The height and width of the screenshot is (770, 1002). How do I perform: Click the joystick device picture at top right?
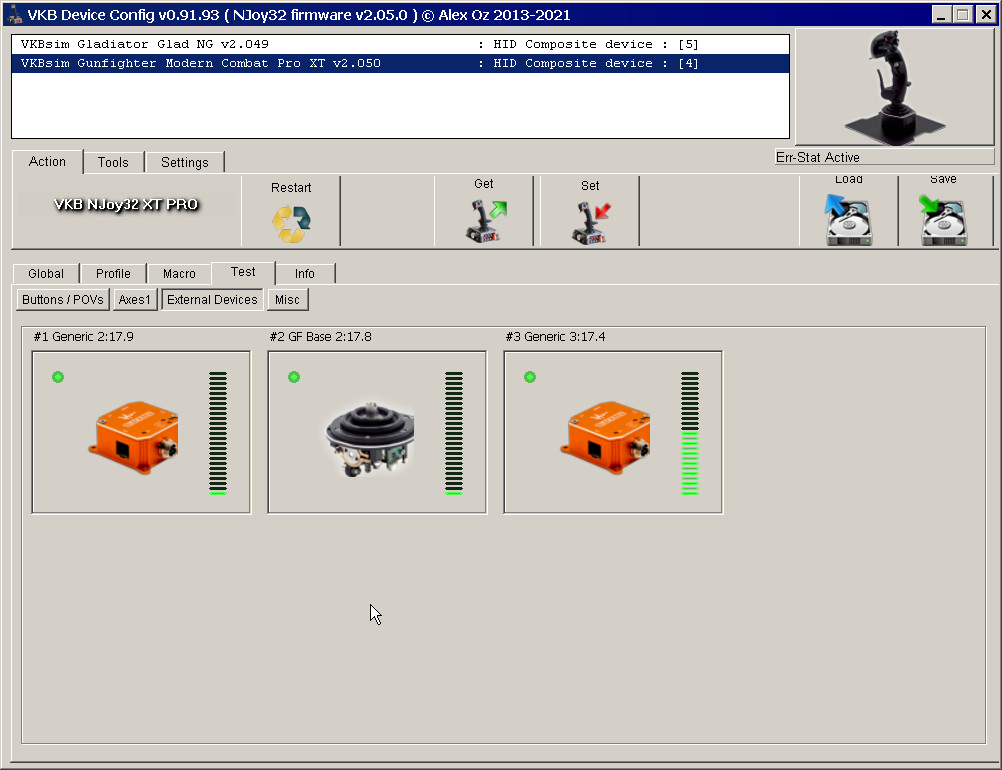pos(894,88)
